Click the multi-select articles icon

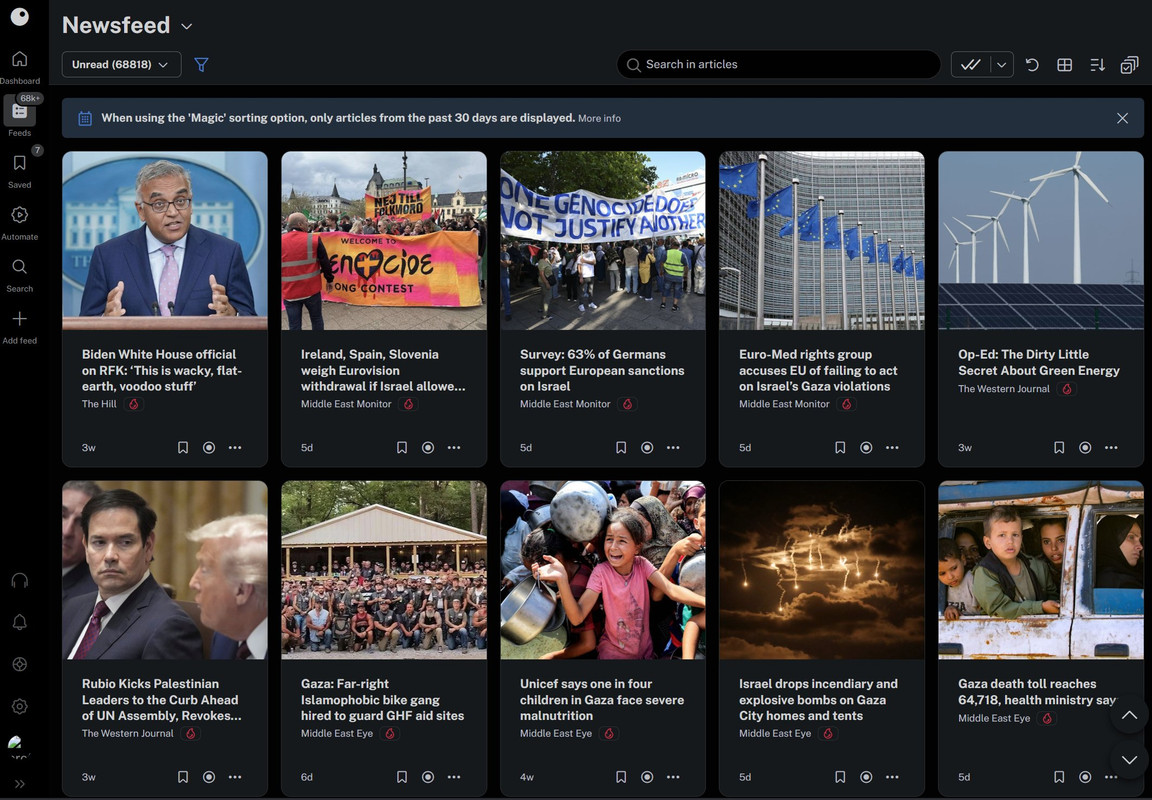point(1129,65)
